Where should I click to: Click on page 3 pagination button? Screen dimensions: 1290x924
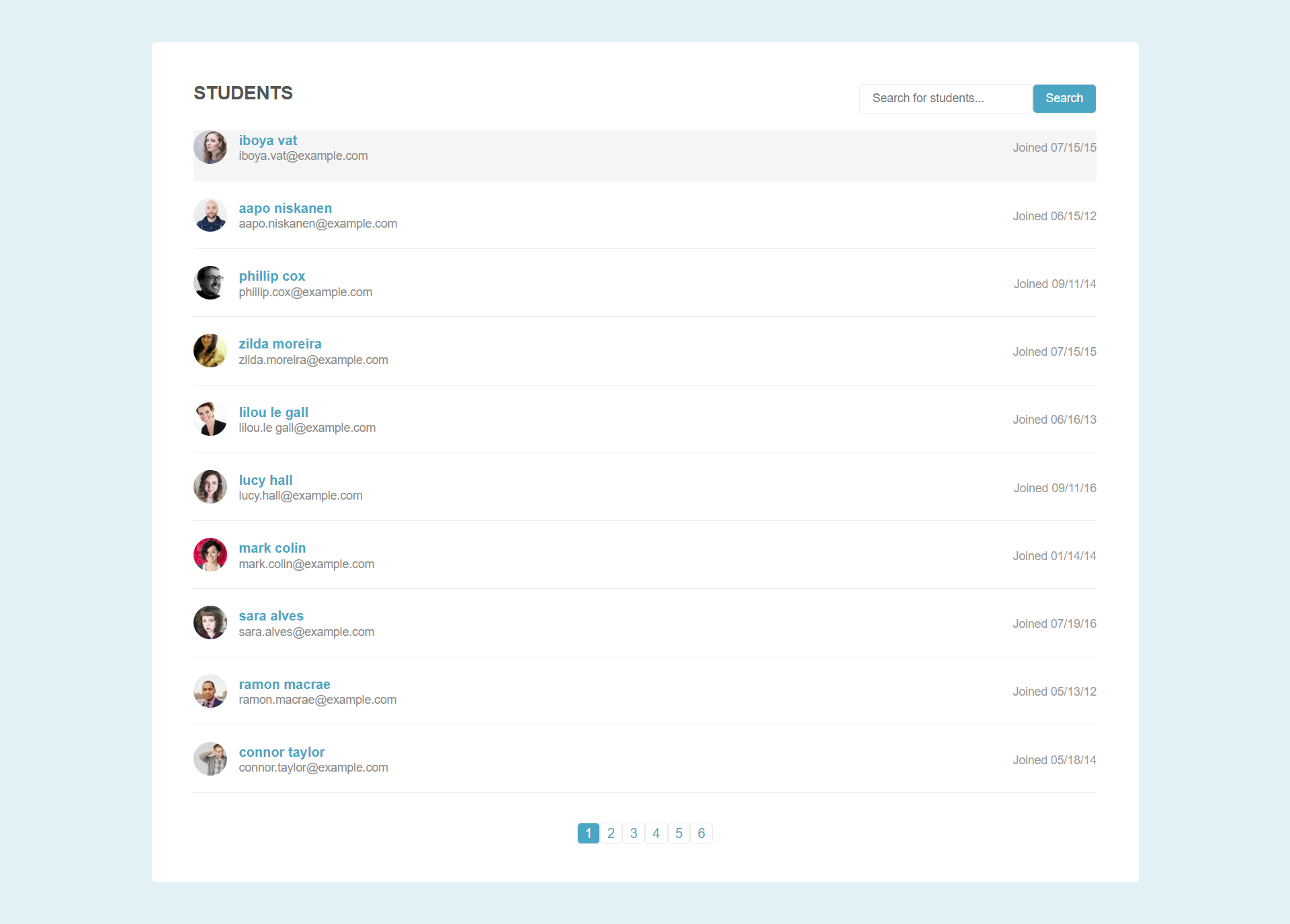(x=633, y=833)
